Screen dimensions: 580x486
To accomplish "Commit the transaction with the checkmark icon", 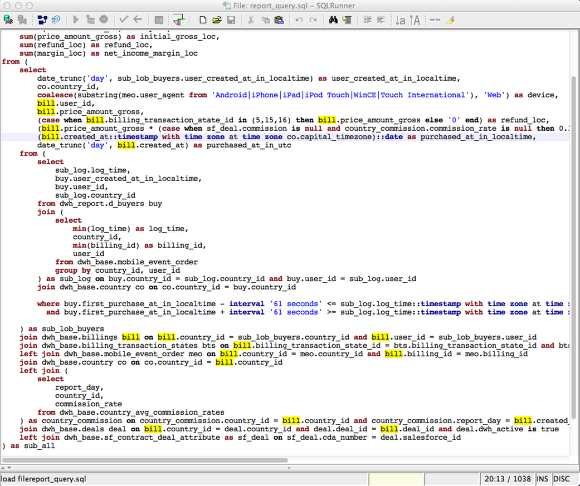I will [124, 20].
